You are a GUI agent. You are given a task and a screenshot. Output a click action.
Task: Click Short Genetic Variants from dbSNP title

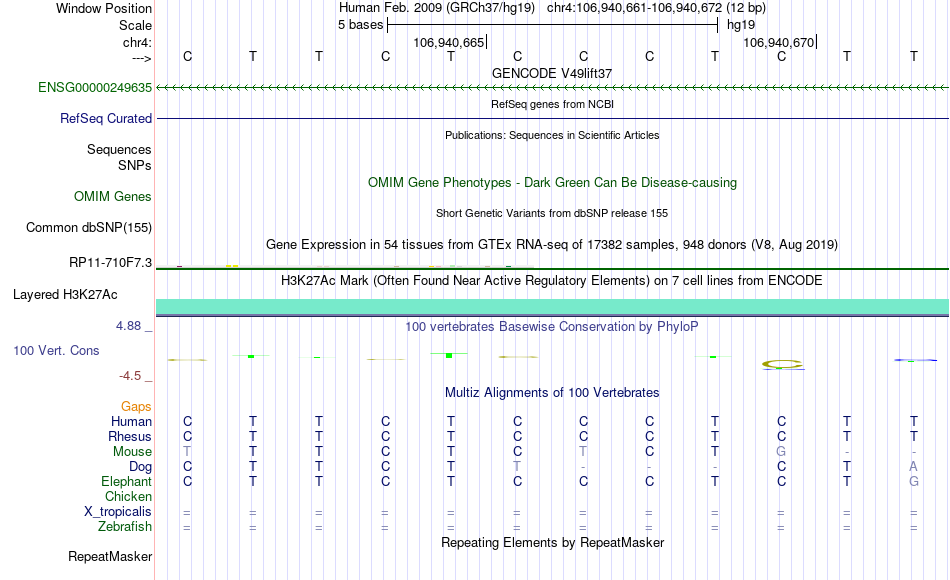552,213
